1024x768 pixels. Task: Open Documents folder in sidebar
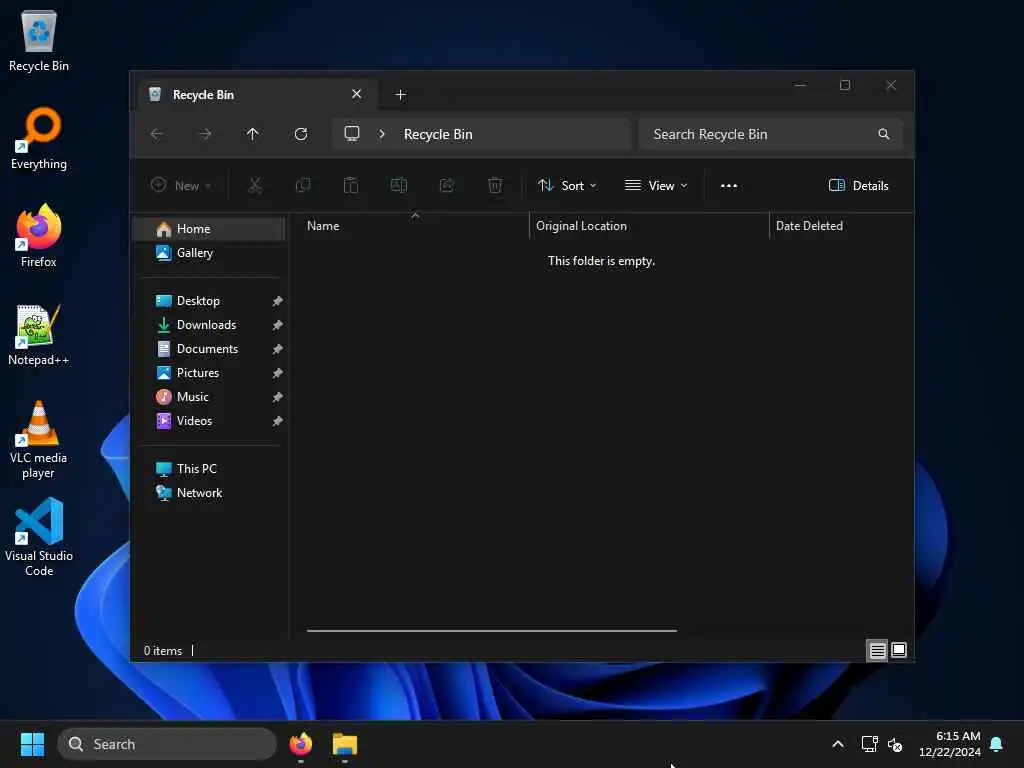[209, 349]
